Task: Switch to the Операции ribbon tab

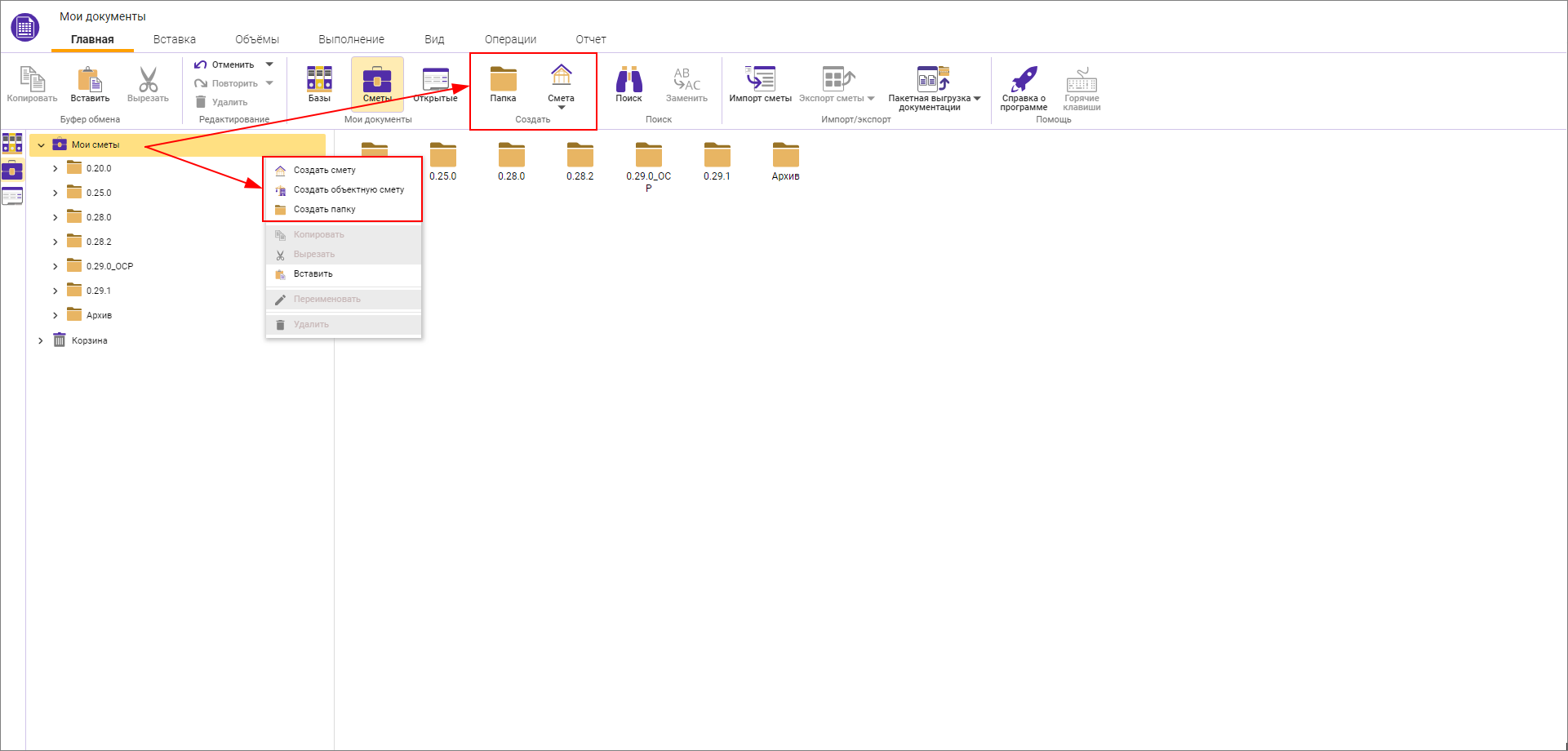Action: tap(511, 39)
